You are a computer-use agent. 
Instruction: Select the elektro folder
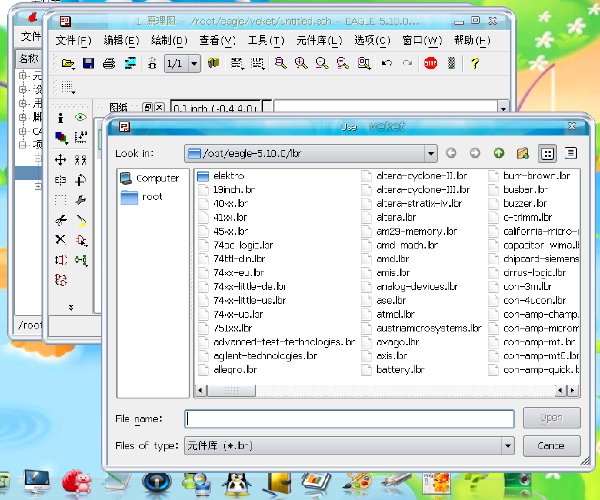coord(221,176)
